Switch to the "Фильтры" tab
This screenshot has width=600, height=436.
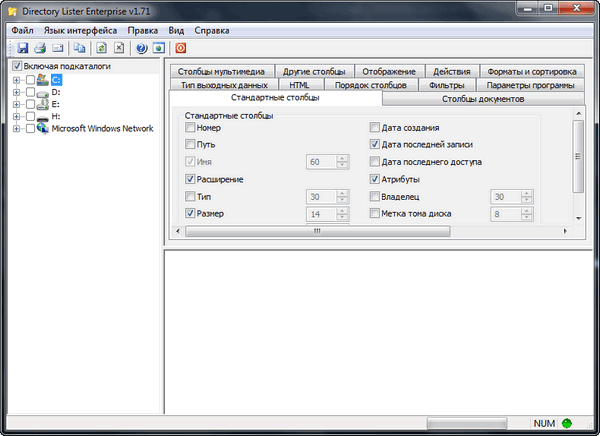[x=447, y=85]
